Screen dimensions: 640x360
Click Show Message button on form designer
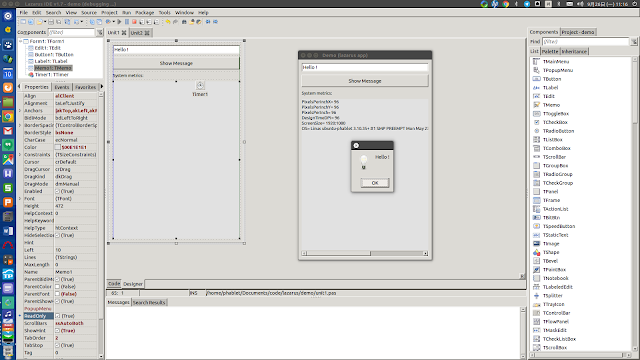[176, 63]
